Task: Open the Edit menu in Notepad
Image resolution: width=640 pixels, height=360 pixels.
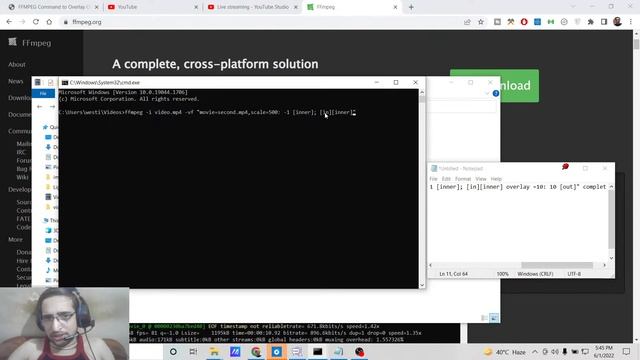Action: [446, 179]
